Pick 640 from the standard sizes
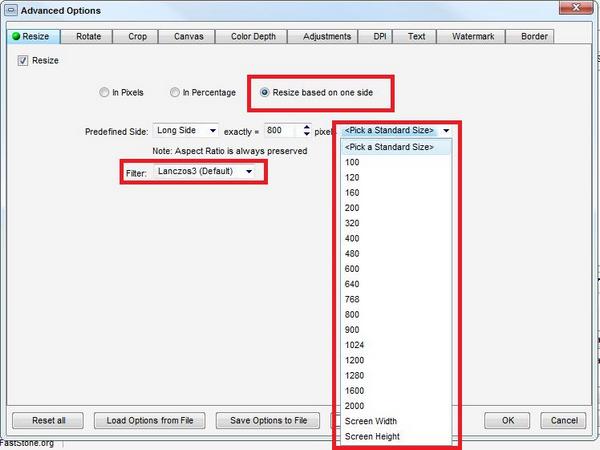 (x=353, y=284)
